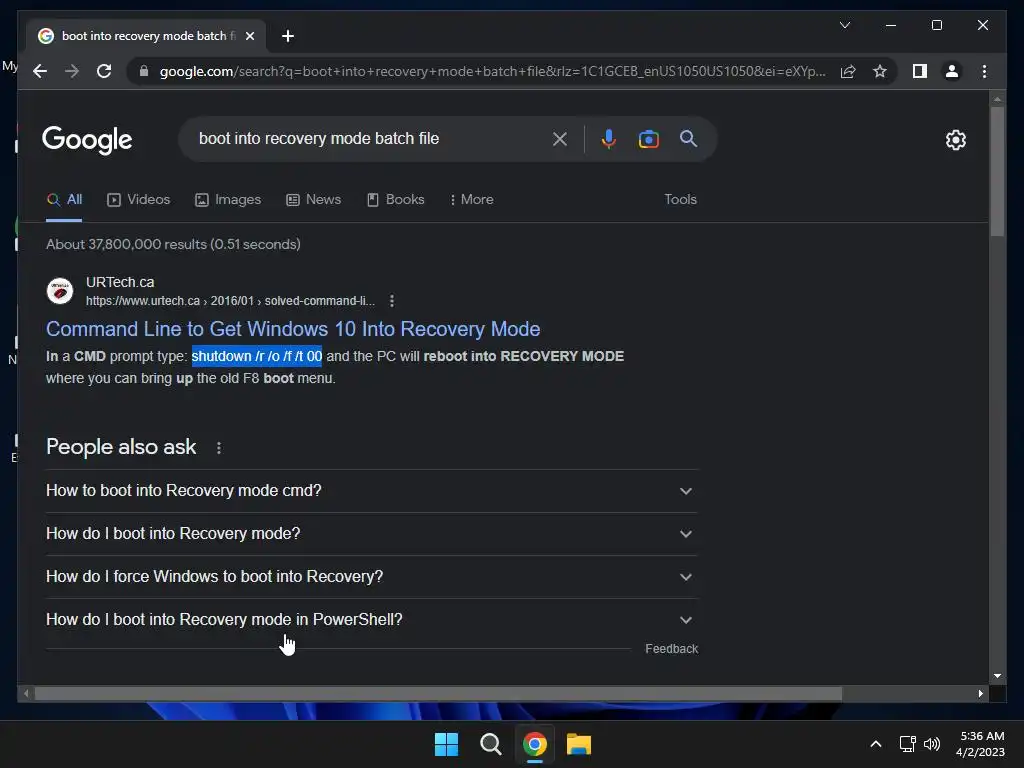The height and width of the screenshot is (768, 1024).
Task: Open a new tab with the plus button
Action: point(287,36)
